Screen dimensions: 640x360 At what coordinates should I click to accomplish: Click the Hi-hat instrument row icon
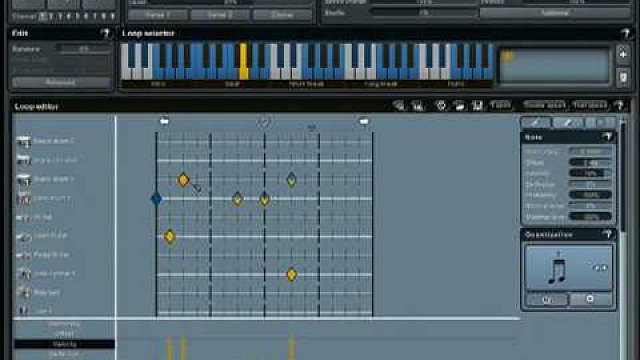23,218
